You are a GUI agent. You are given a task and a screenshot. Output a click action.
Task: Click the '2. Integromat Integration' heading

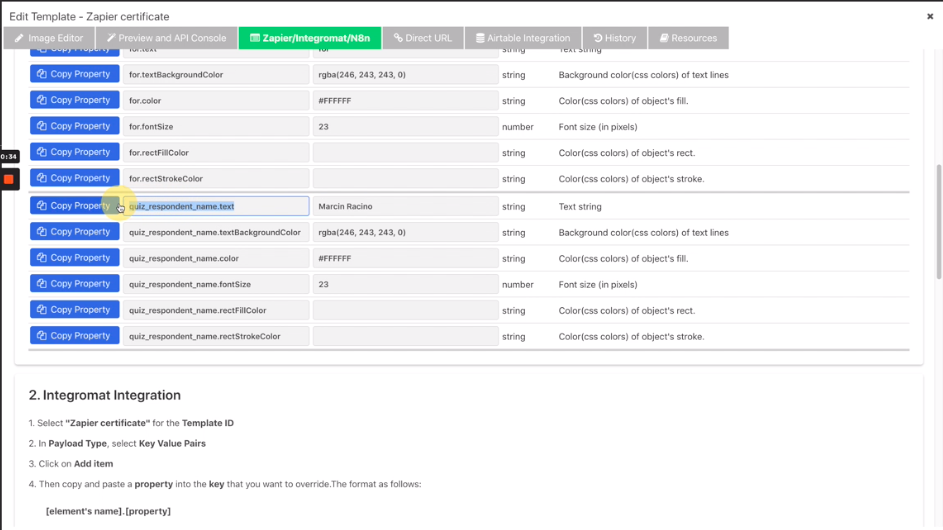(x=105, y=395)
